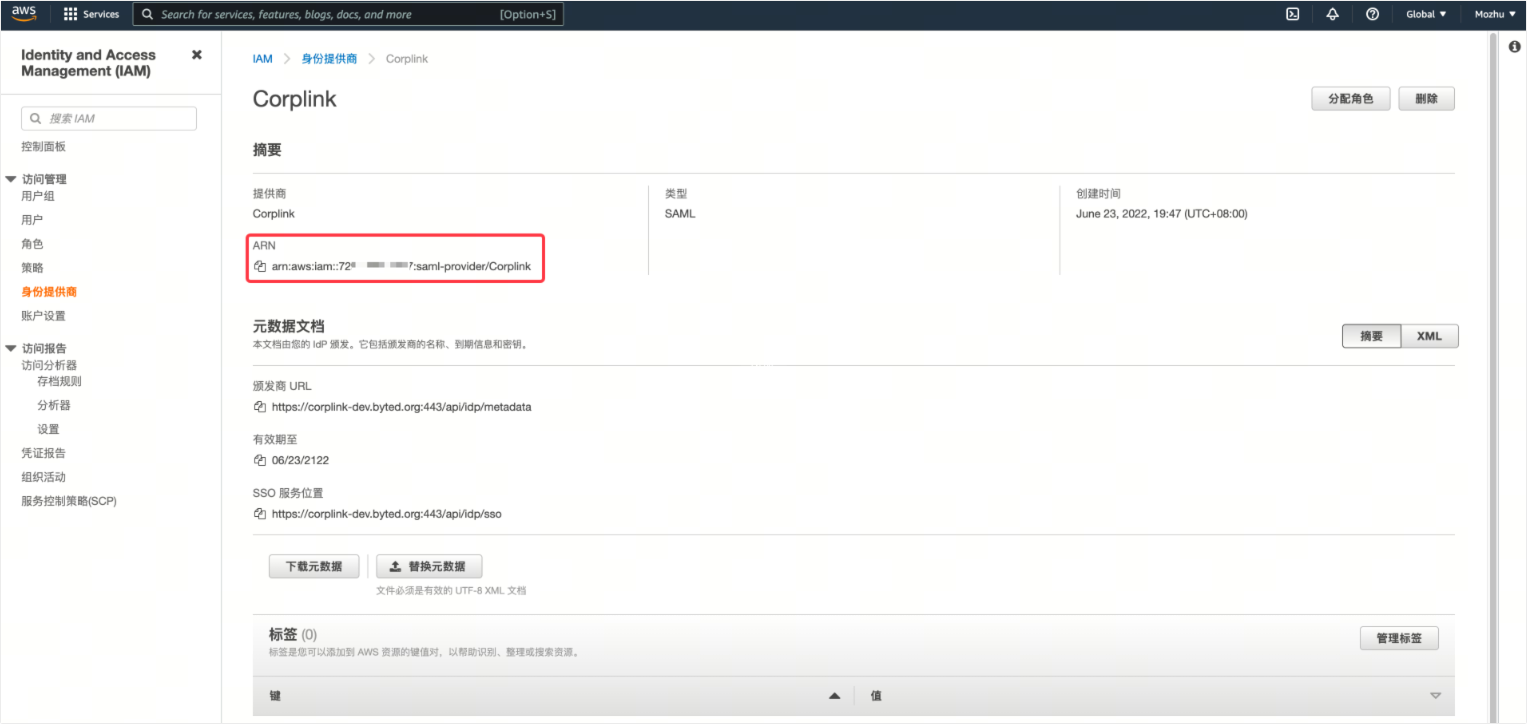Sort ascending by 键 column arrow
Image resolution: width=1527 pixels, height=724 pixels.
point(834,696)
